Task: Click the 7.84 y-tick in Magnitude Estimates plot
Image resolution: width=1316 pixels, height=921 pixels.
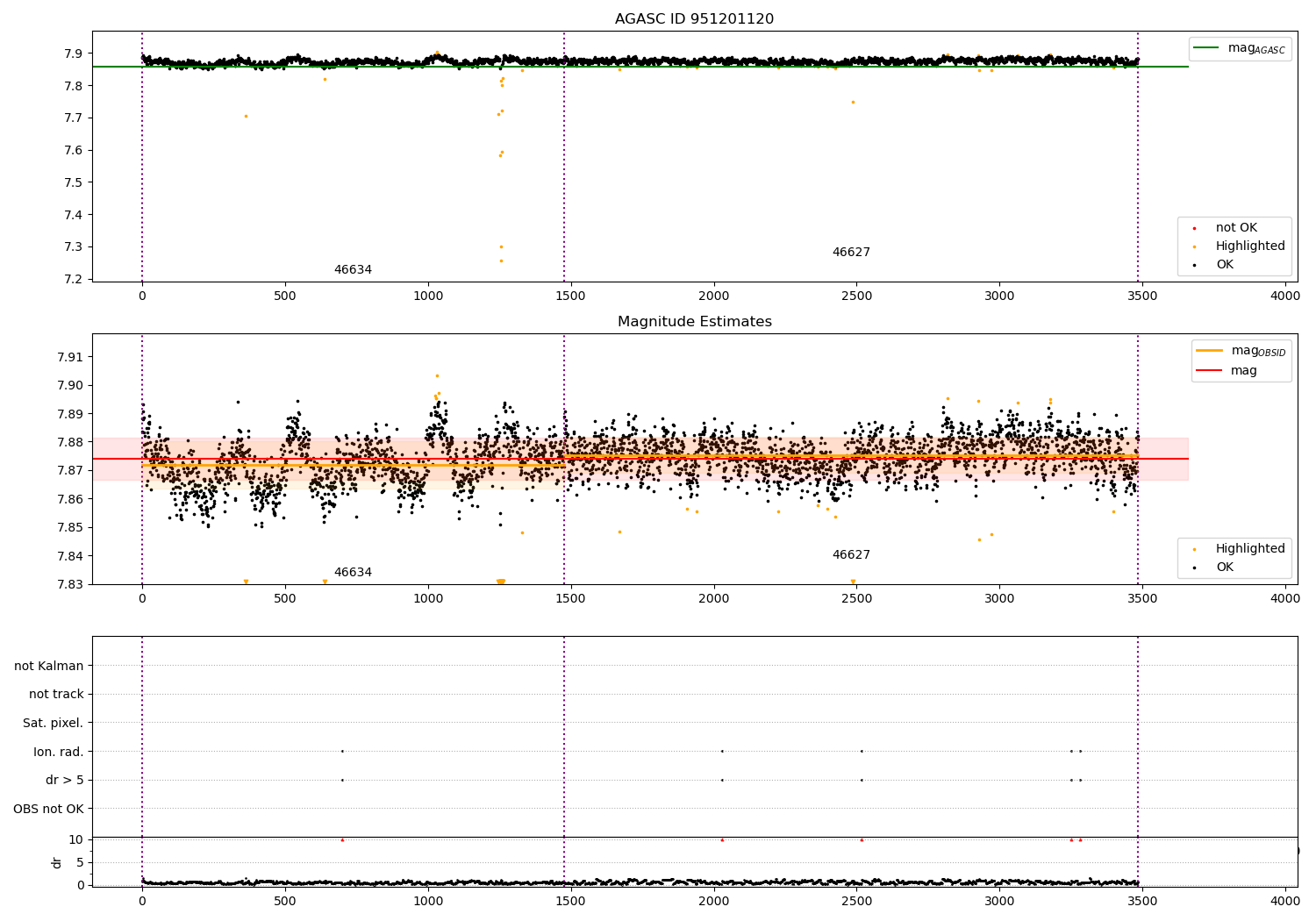Action: [70, 556]
